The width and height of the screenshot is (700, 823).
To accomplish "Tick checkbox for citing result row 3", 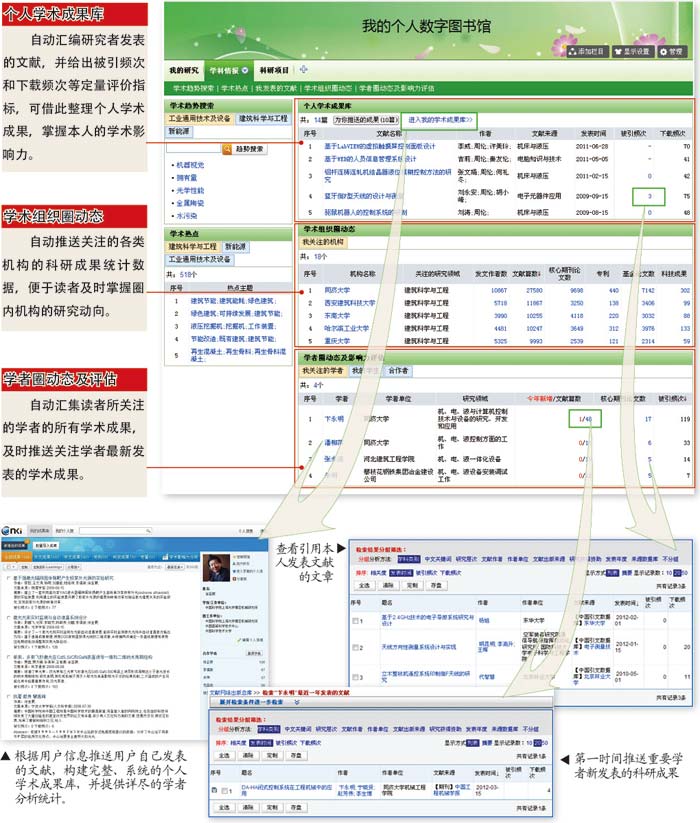I will click(356, 677).
